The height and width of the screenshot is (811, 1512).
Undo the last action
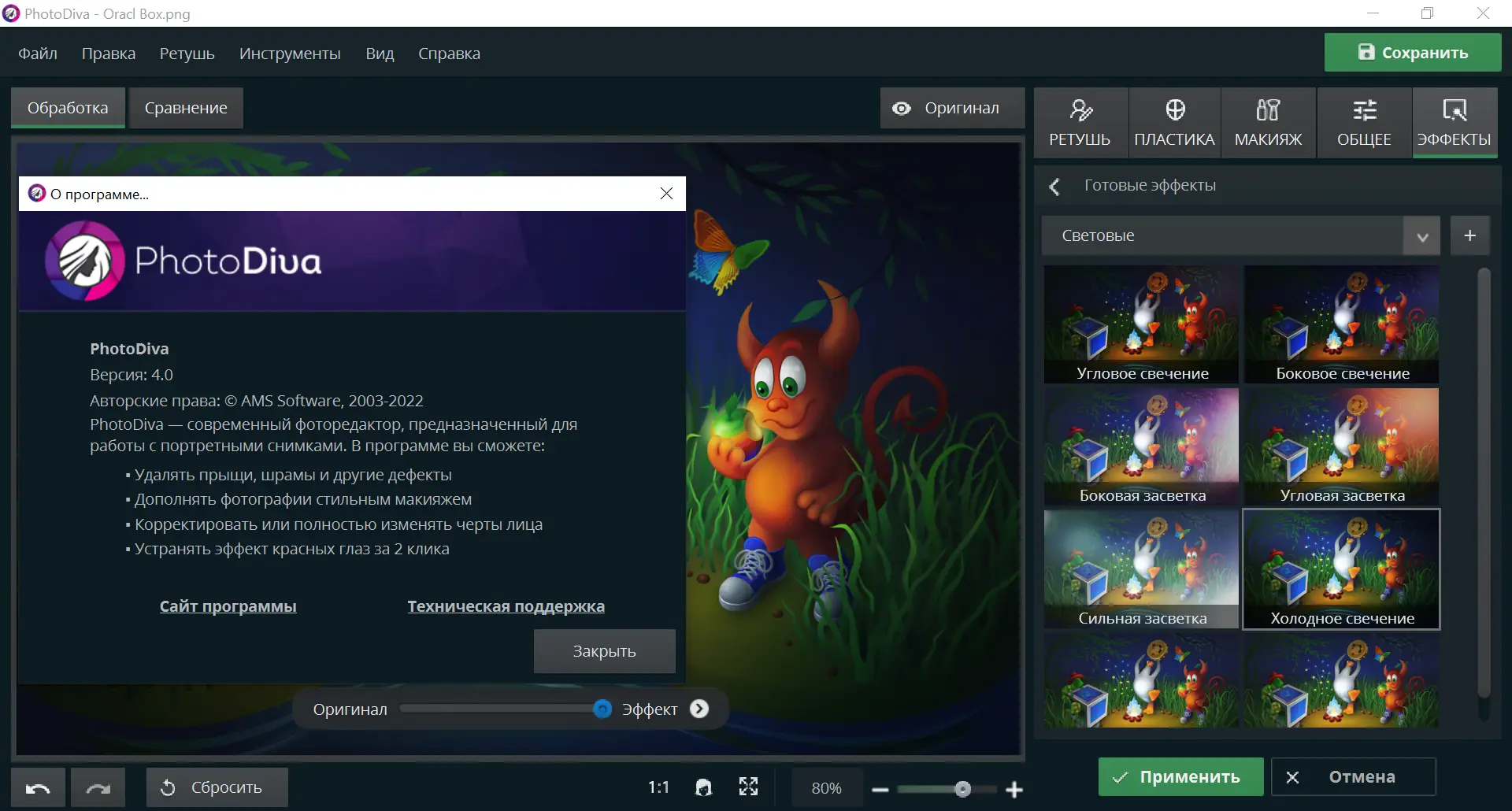pyautogui.click(x=38, y=787)
